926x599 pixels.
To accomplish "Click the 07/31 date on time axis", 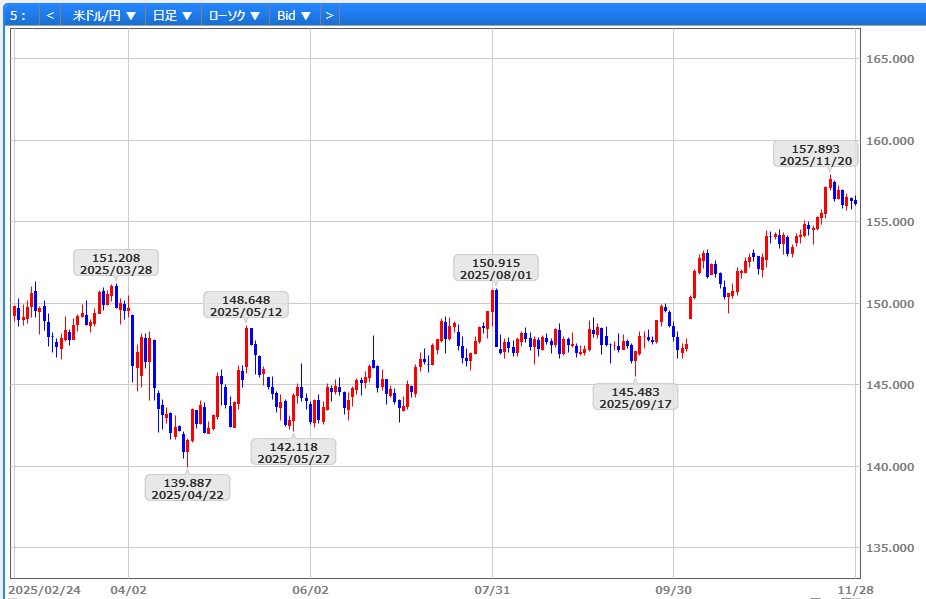I will tap(492, 590).
